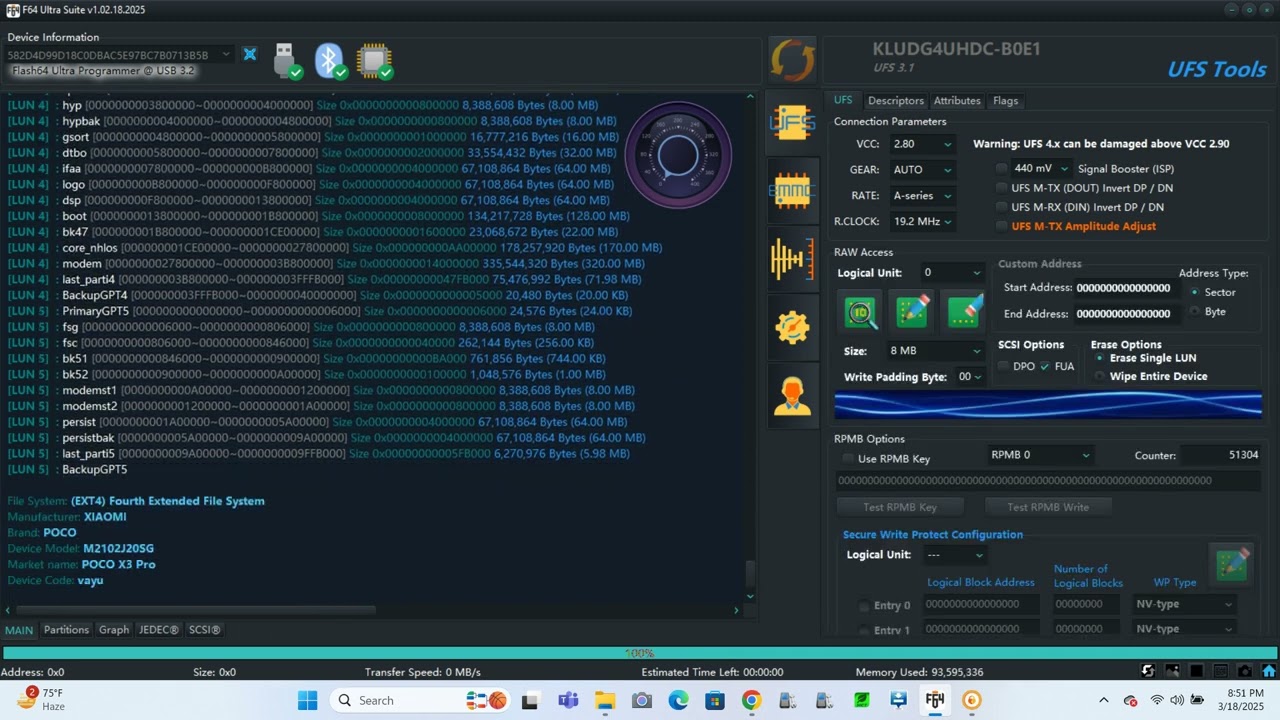The height and width of the screenshot is (720, 1280).
Task: Click the picture icon in status bar
Action: (x=1172, y=671)
